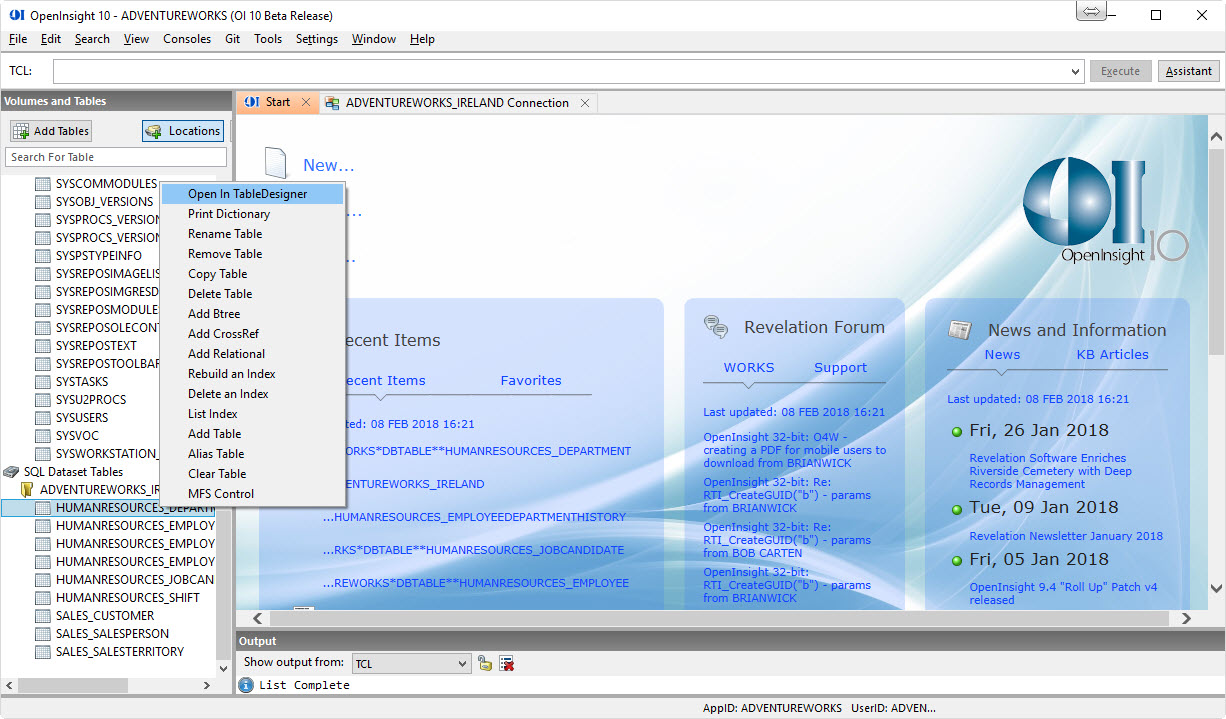Click the ADVENTUREWORKS_IRELAND database icon
The height and width of the screenshot is (719, 1226).
tap(27, 490)
